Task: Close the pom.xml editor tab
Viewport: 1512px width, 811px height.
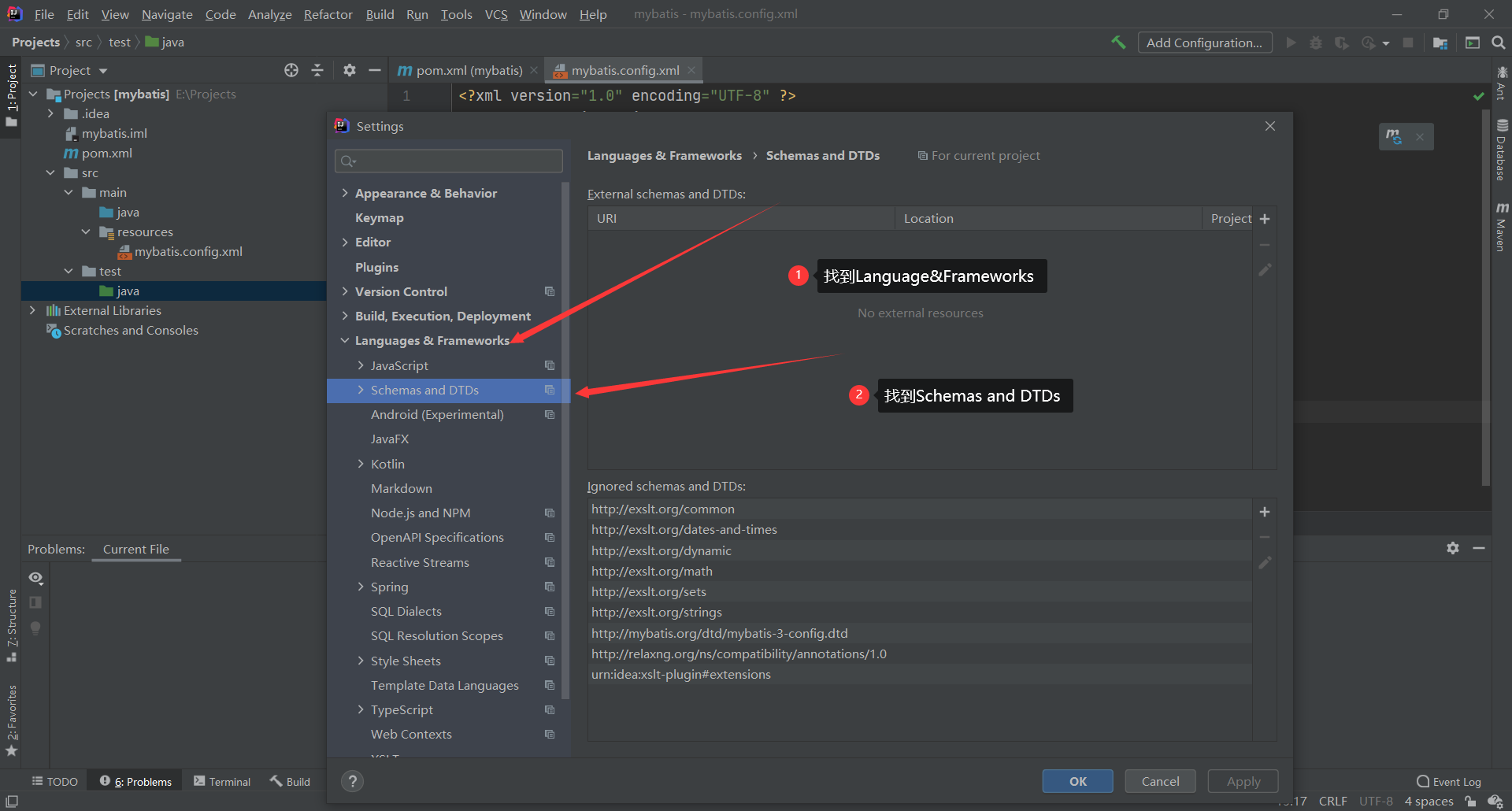Action: point(534,70)
